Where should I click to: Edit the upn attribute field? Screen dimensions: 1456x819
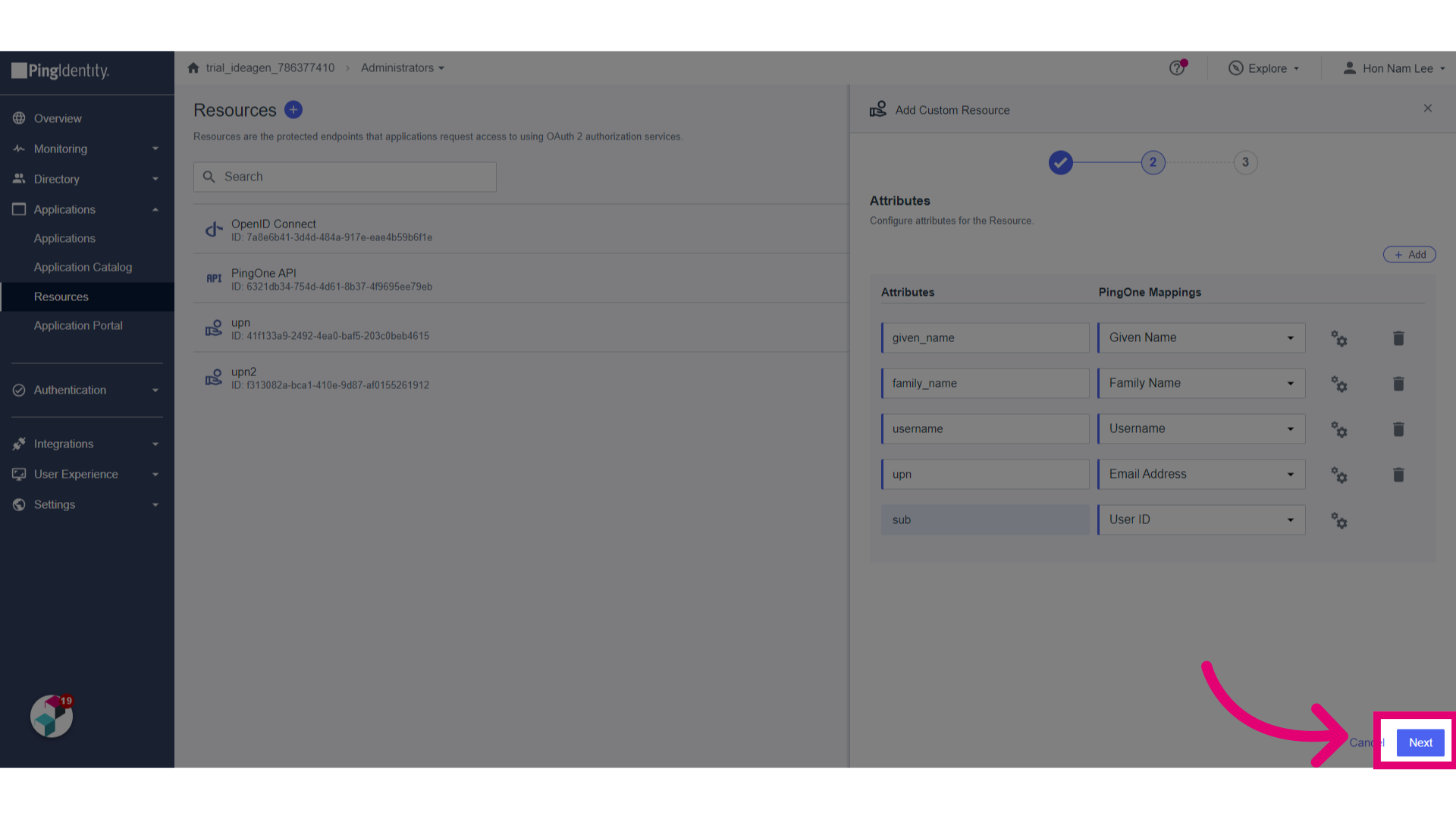point(985,474)
